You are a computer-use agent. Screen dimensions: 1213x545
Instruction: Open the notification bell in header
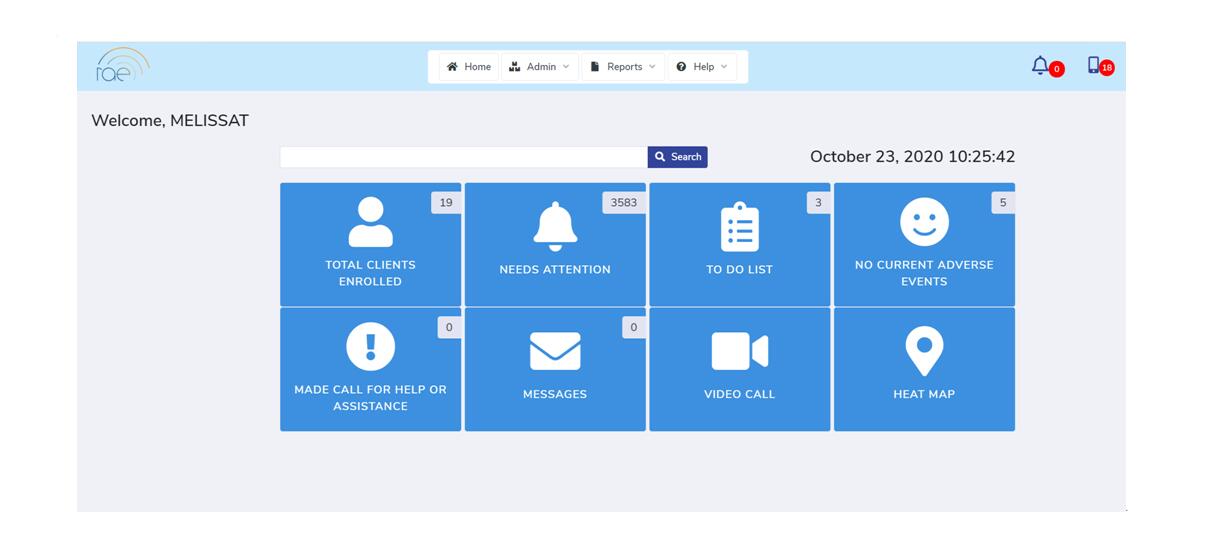(1040, 66)
